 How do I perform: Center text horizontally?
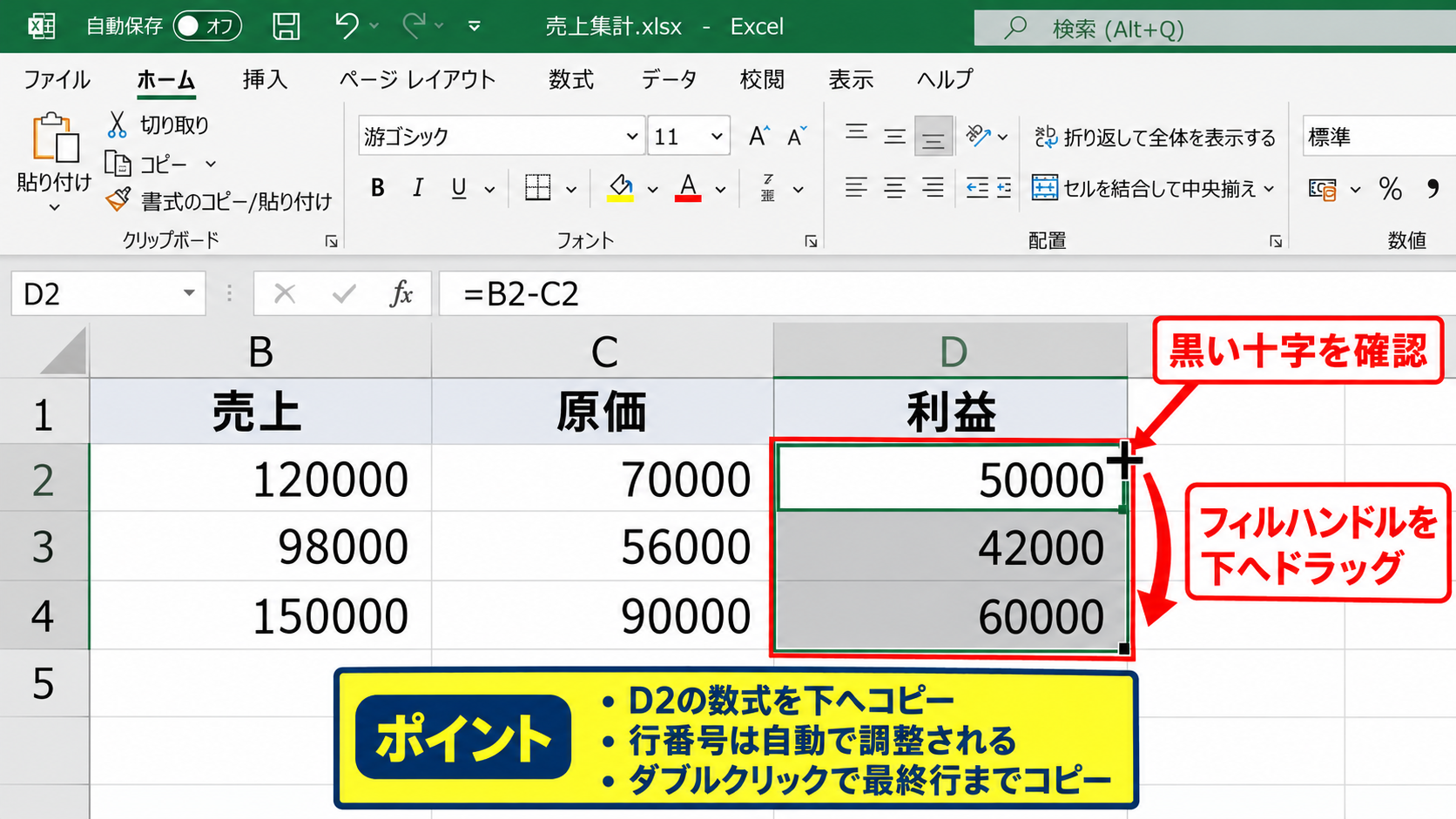(x=894, y=187)
